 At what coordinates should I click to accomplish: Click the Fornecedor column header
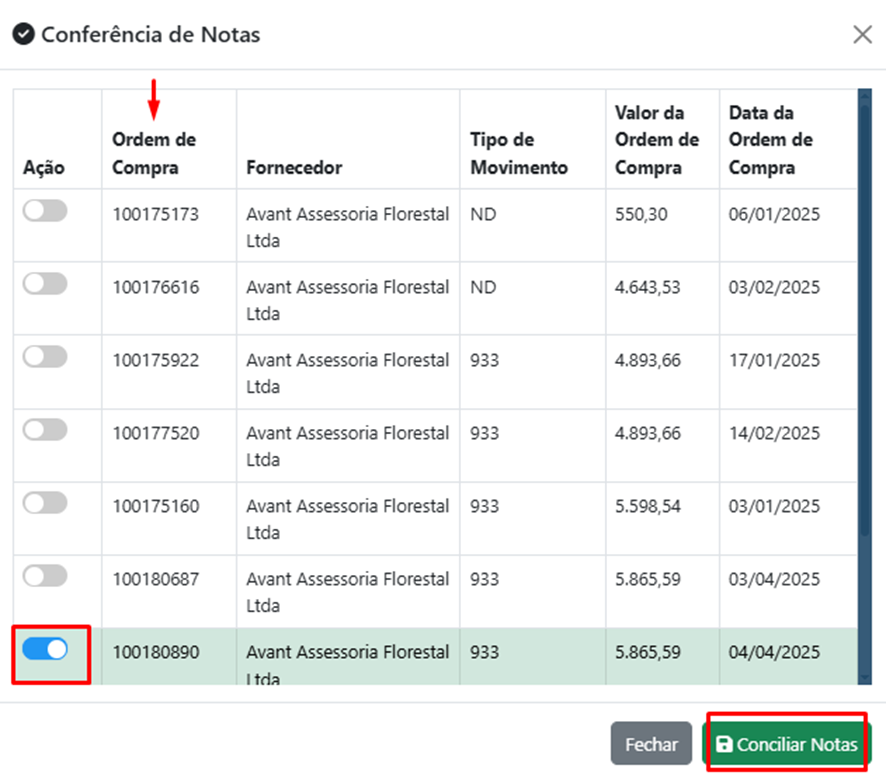[x=294, y=167]
